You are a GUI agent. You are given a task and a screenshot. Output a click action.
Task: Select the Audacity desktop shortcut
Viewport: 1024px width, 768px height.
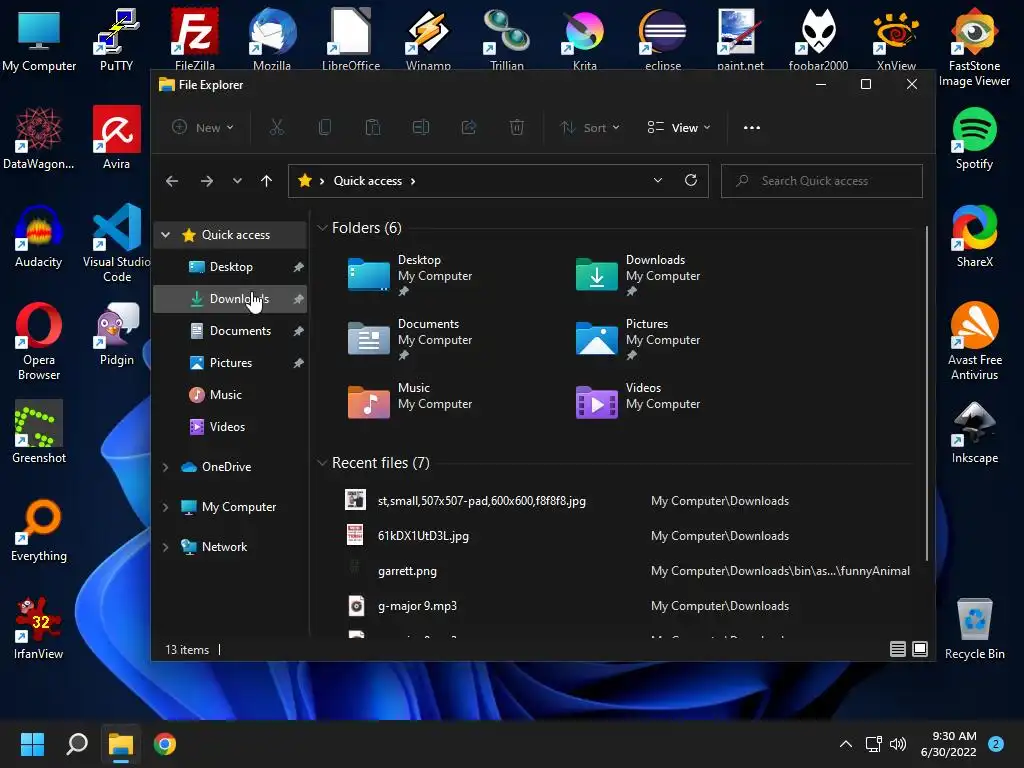(x=39, y=236)
